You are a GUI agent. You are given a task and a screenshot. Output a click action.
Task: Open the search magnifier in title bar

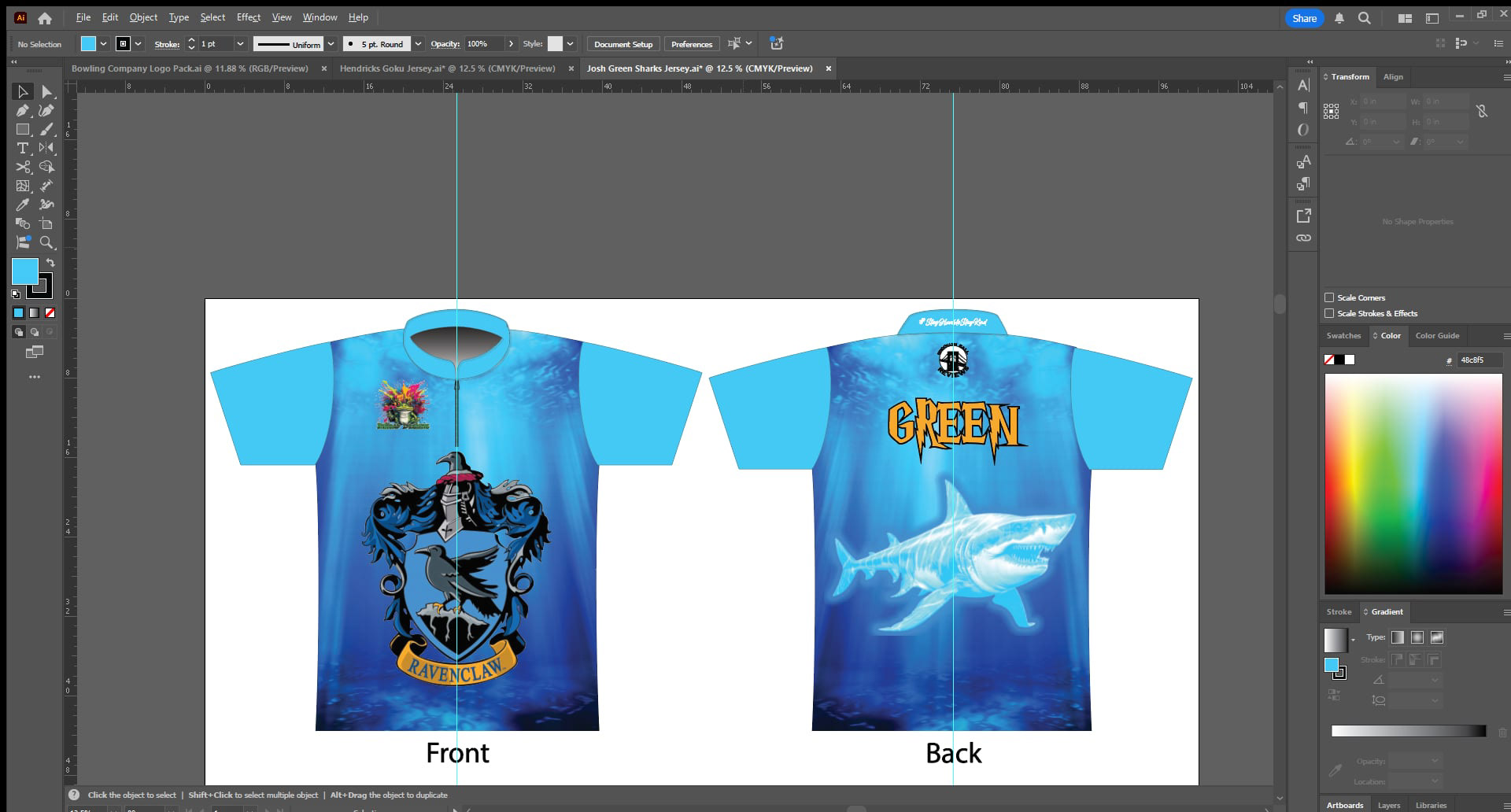tap(1365, 18)
